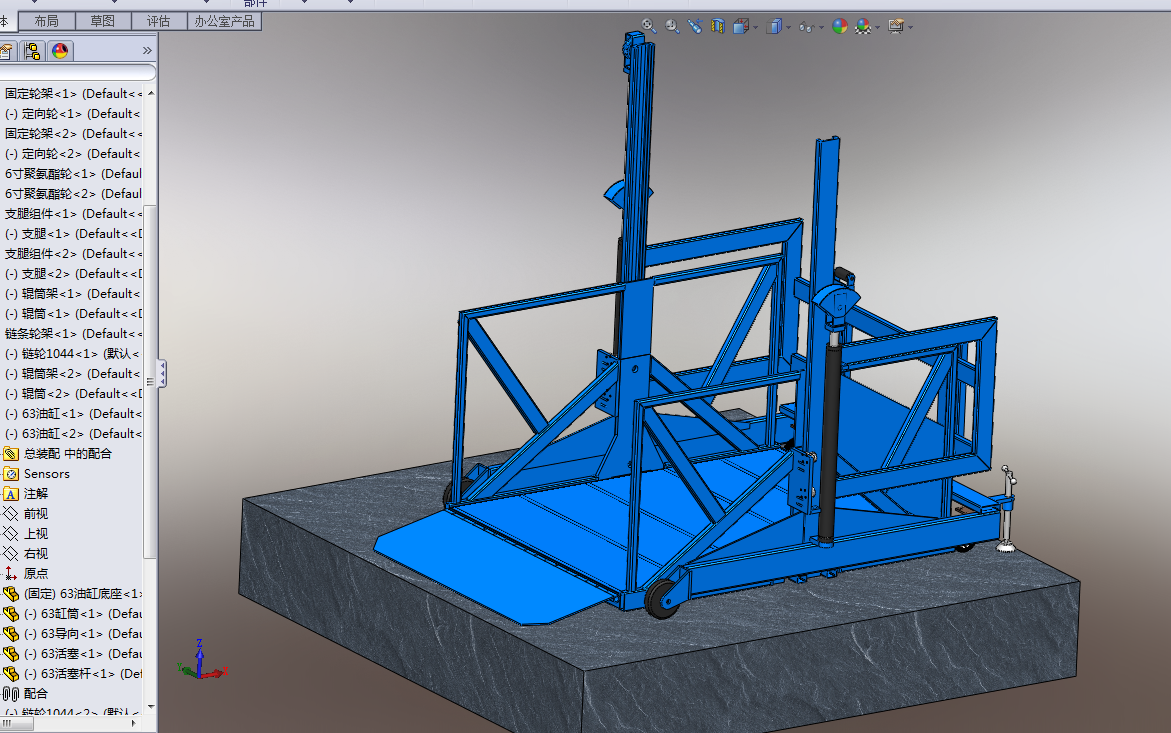Screen dimensions: 1171x733
Task: Select (-) 辊筒架<2> component
Action: 72,374
